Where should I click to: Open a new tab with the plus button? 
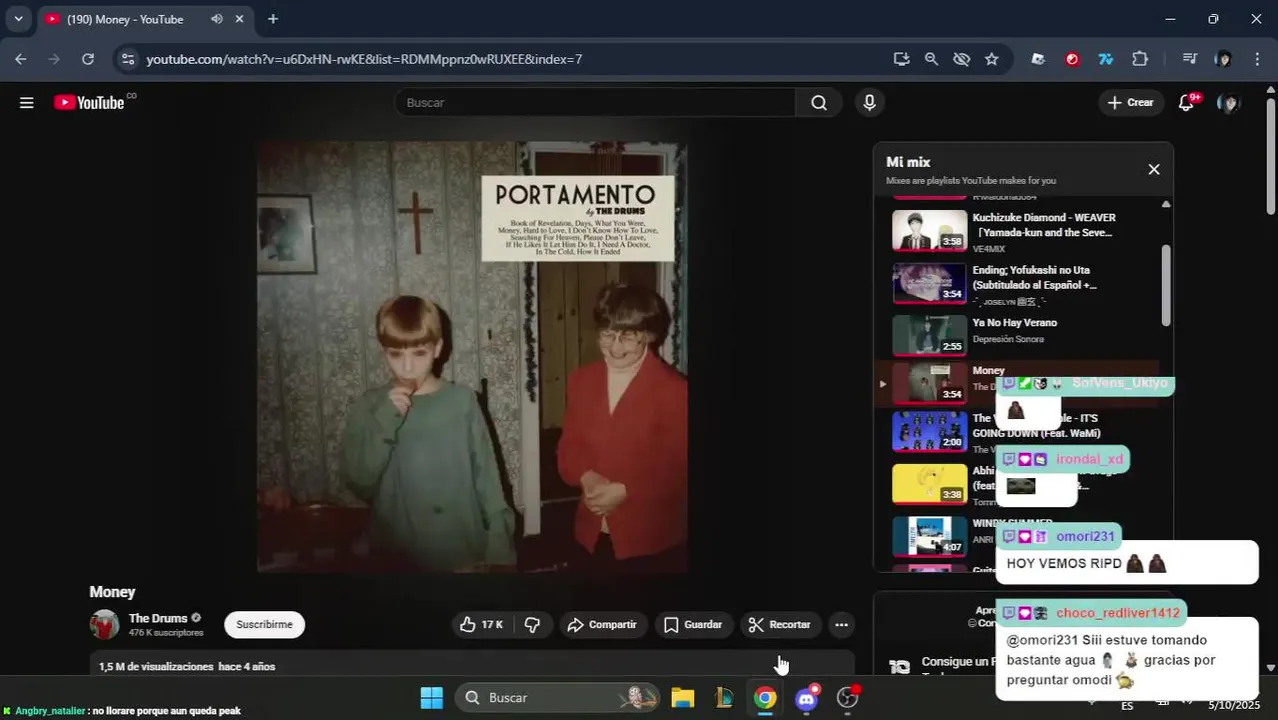point(273,19)
